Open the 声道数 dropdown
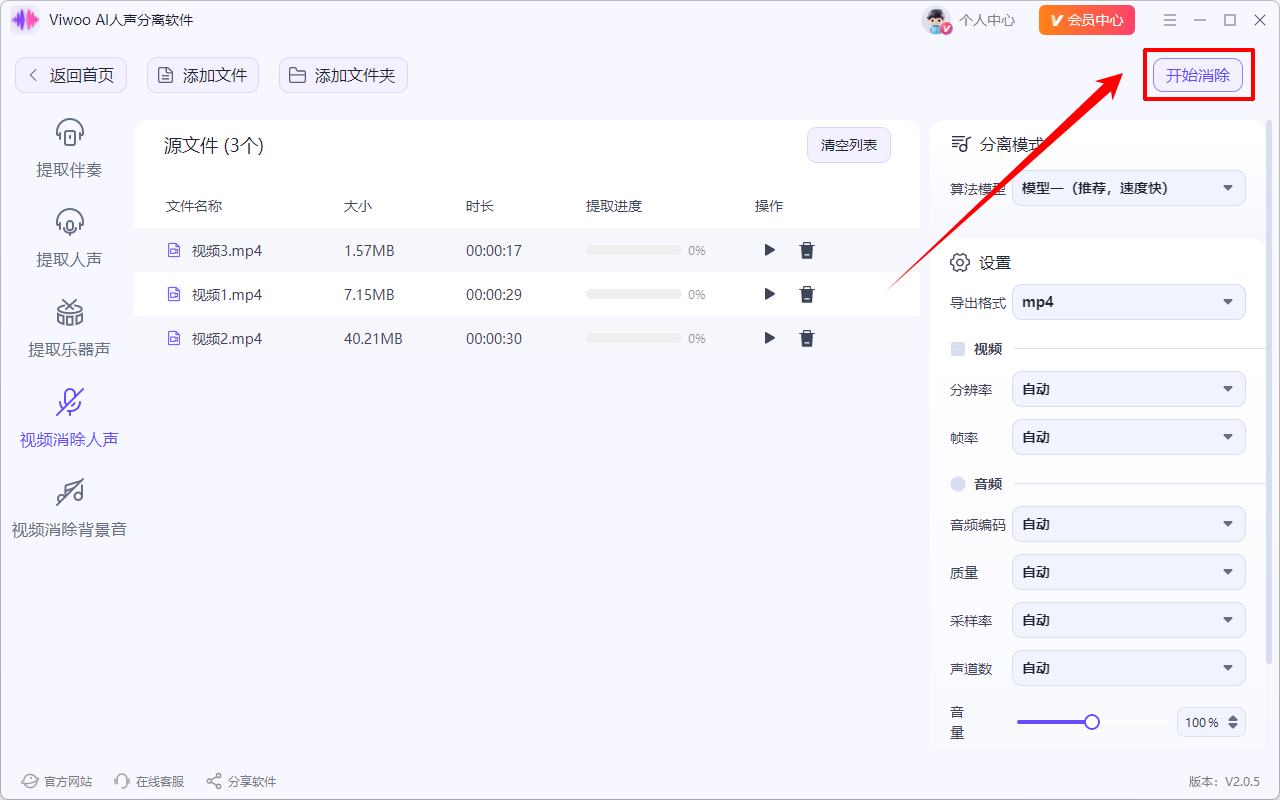 click(1129, 668)
